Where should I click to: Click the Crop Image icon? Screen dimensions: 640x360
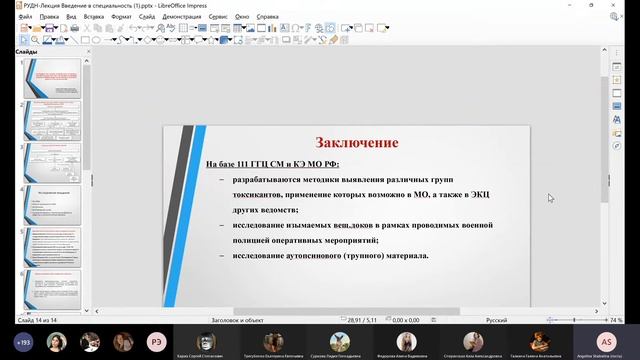pyautogui.click(x=298, y=40)
